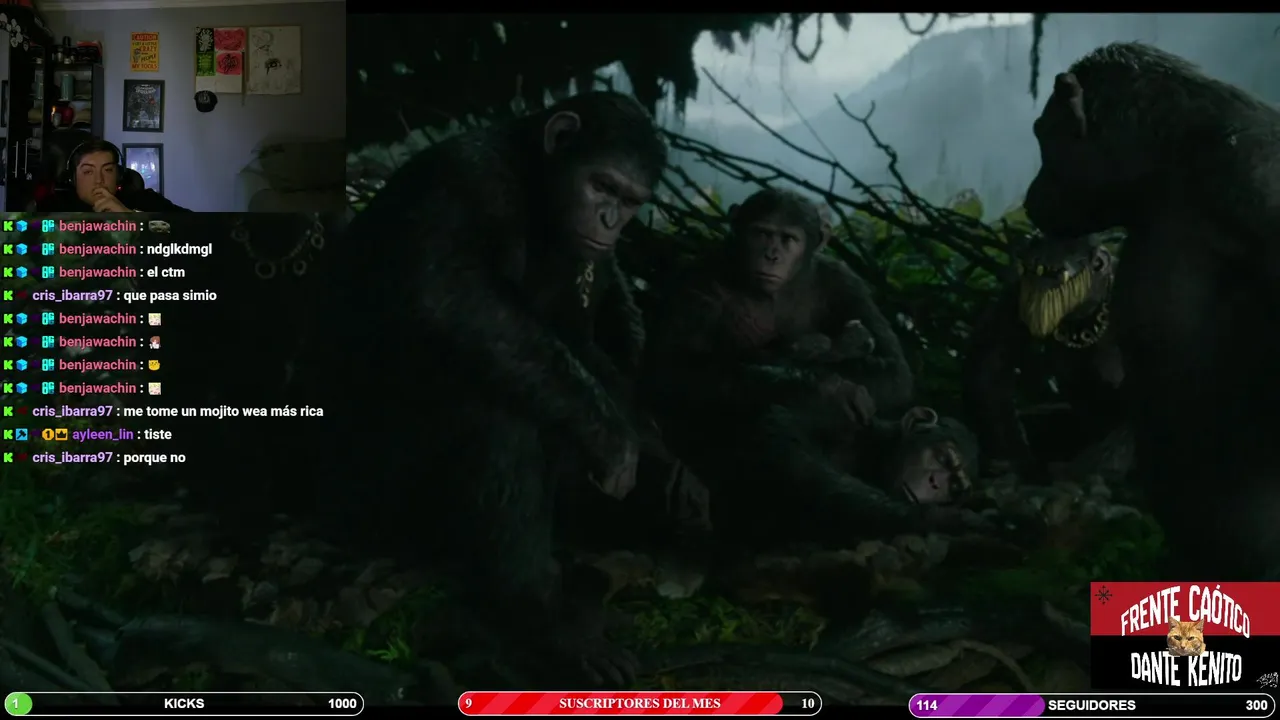Viewport: 1280px width, 720px height.
Task: Click the yellow cat emote in chat
Action: click(154, 365)
